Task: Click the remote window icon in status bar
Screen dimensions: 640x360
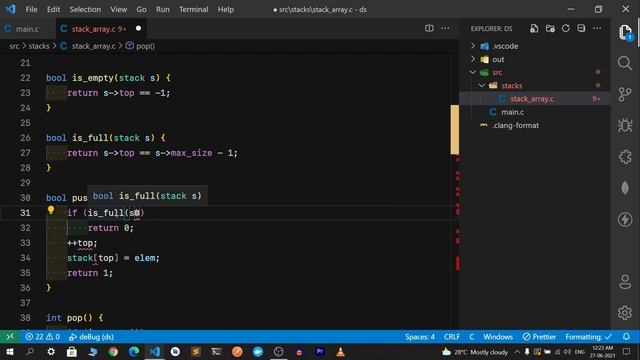Action: tap(10, 337)
